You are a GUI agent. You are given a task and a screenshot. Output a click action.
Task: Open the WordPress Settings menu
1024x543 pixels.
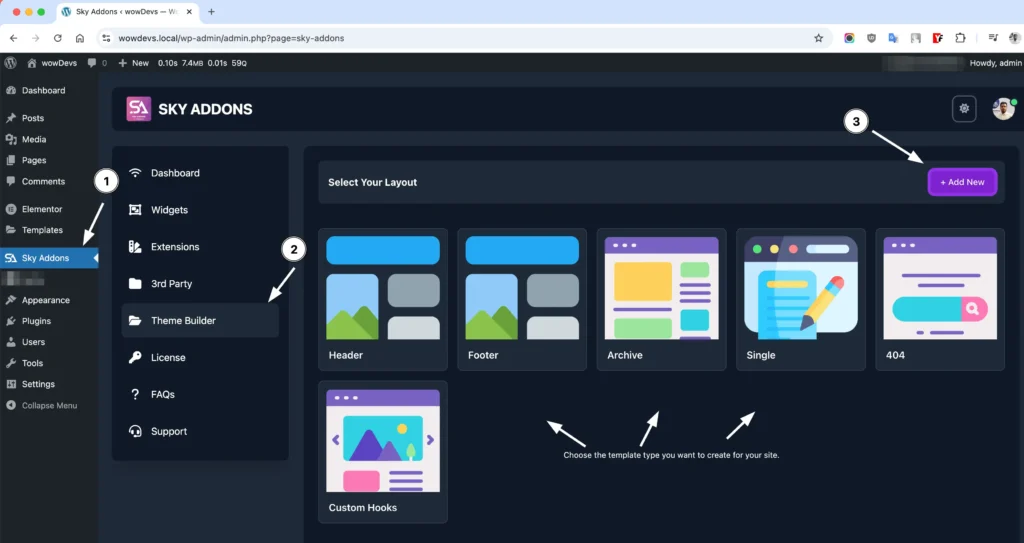[x=49, y=384]
